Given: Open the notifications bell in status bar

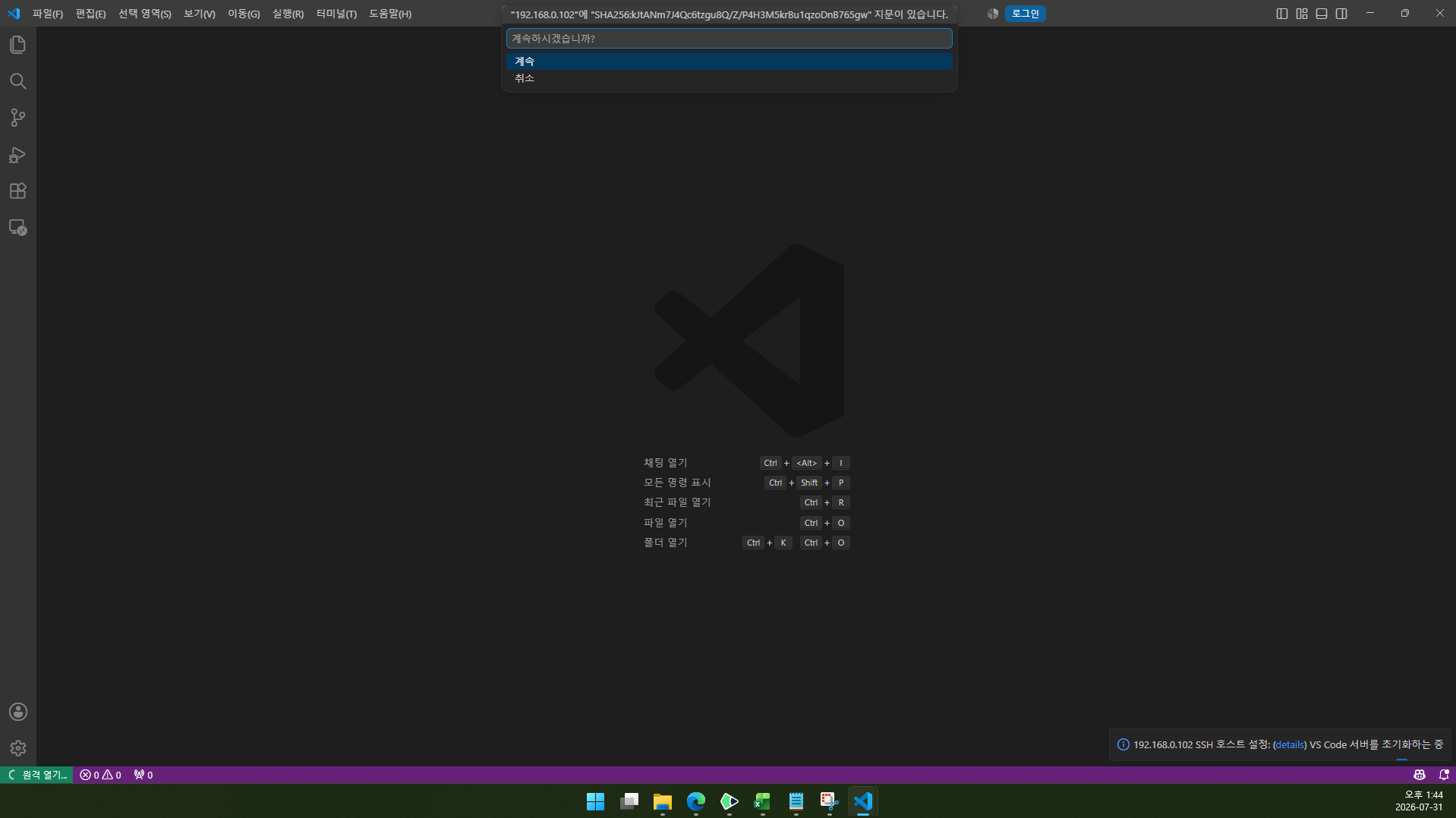Looking at the screenshot, I should tap(1444, 775).
